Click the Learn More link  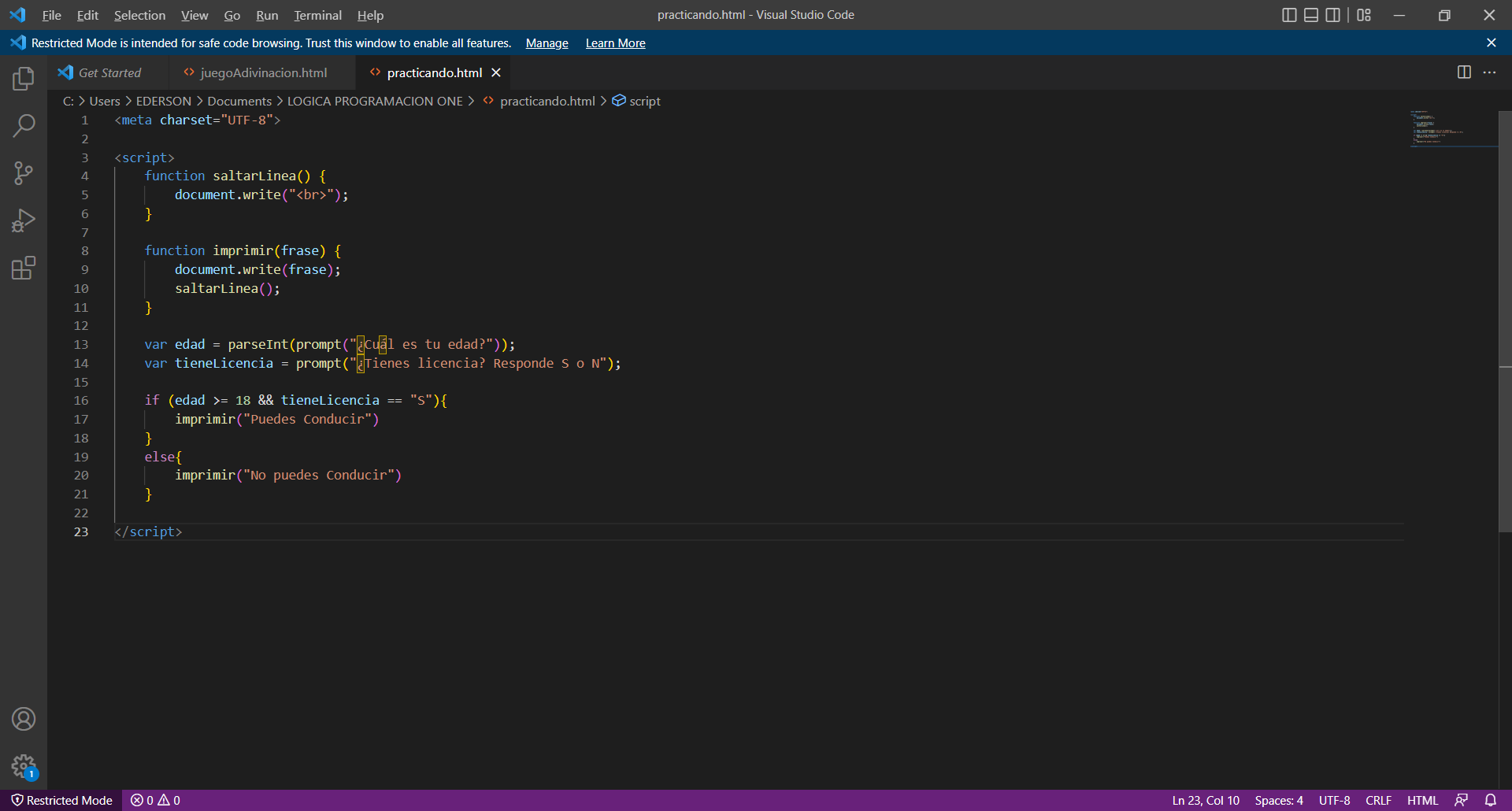(615, 43)
